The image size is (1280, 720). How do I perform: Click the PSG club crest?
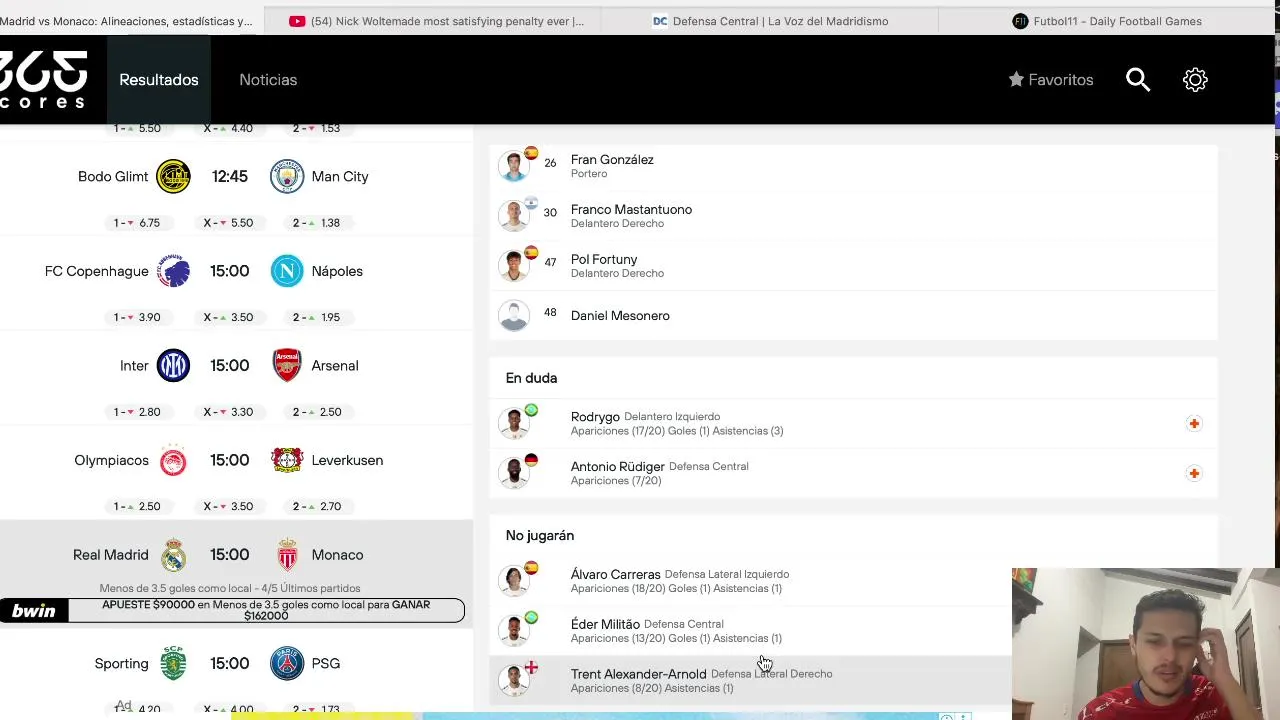coord(287,663)
